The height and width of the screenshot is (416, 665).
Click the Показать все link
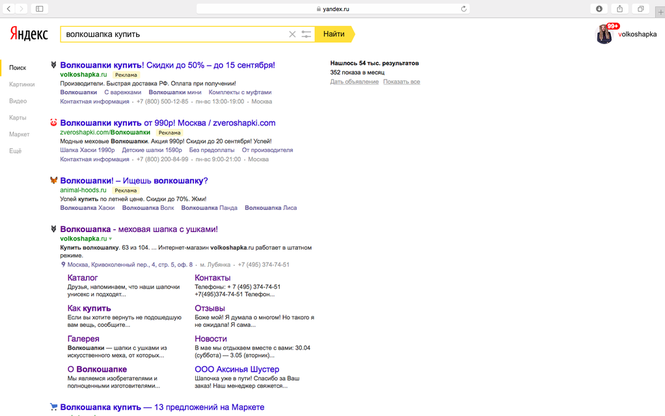[402, 81]
